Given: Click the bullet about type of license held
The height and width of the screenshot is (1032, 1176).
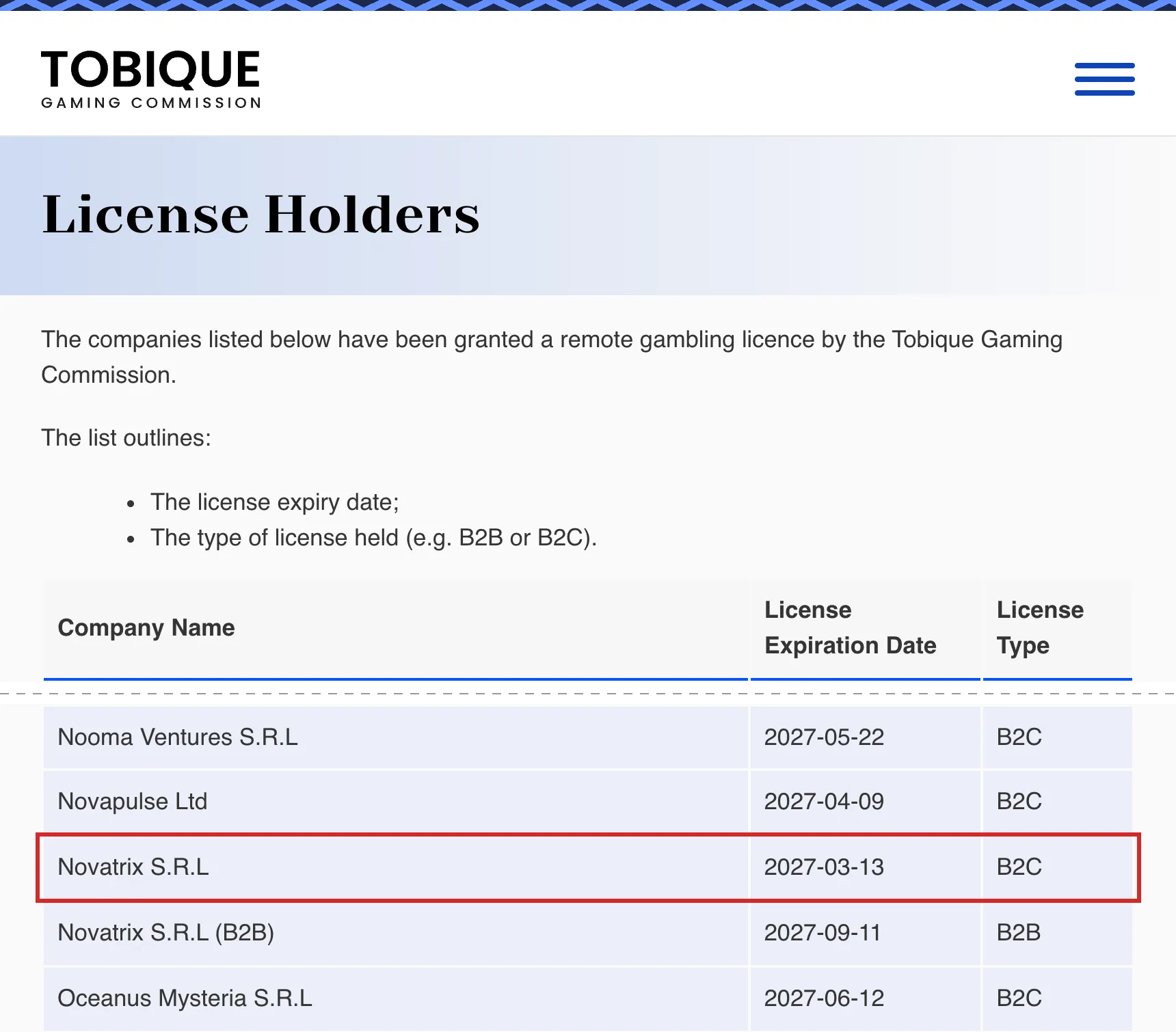Looking at the screenshot, I should [x=374, y=538].
